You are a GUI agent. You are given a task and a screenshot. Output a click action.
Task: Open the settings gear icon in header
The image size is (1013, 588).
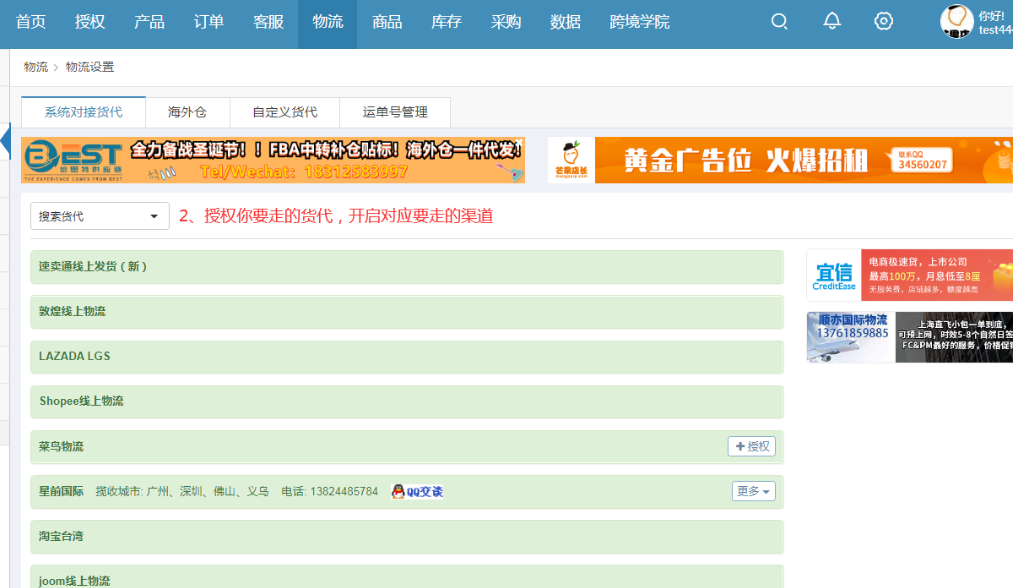click(x=883, y=21)
